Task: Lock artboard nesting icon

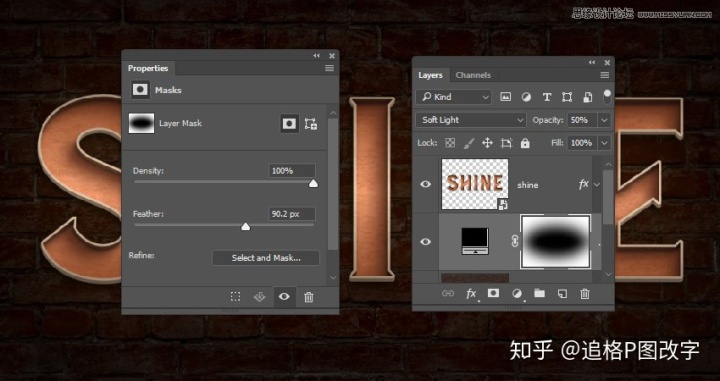Action: click(506, 143)
